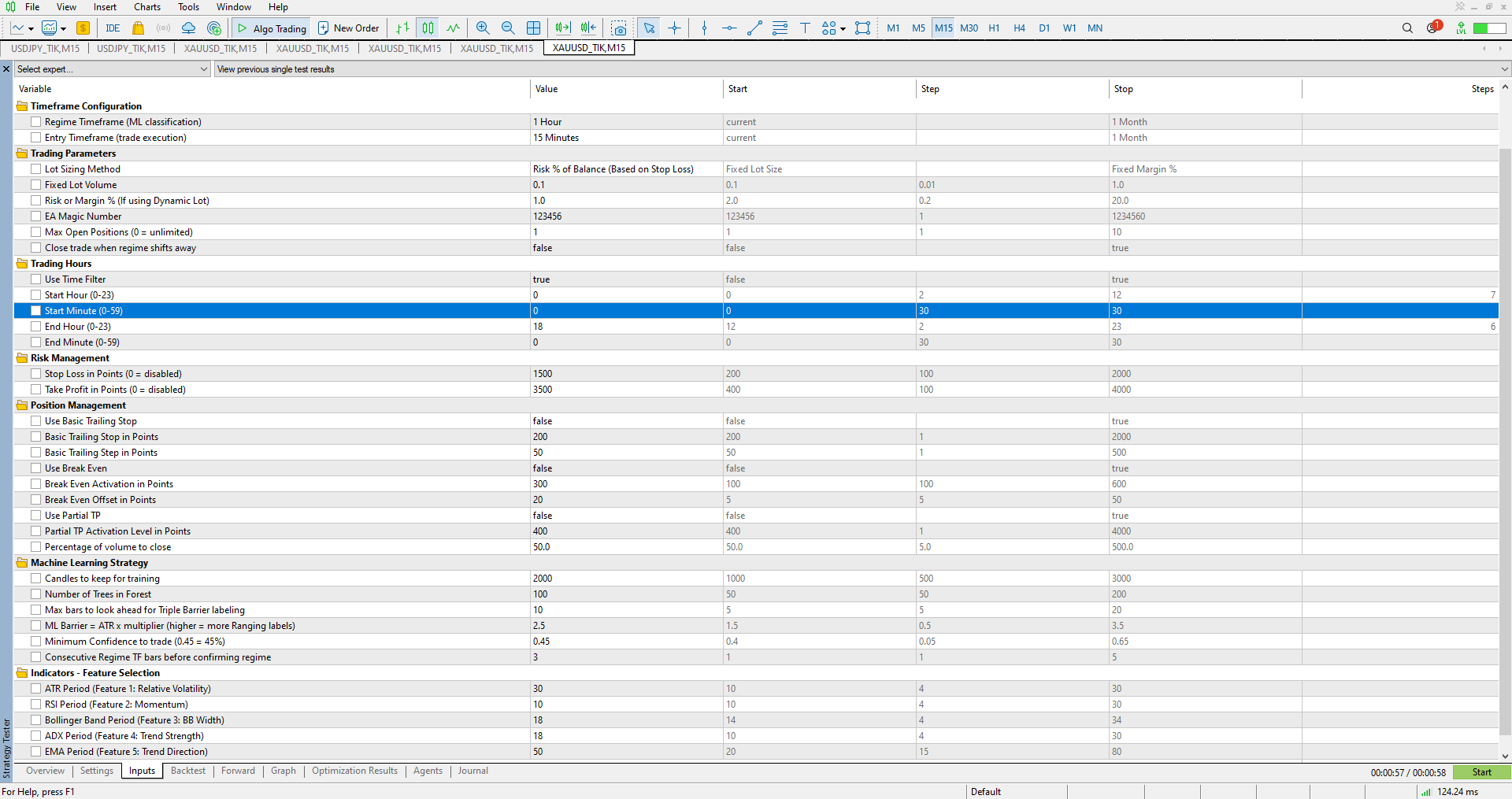
Task: Open the MetaEditor IDE
Action: coord(113,28)
